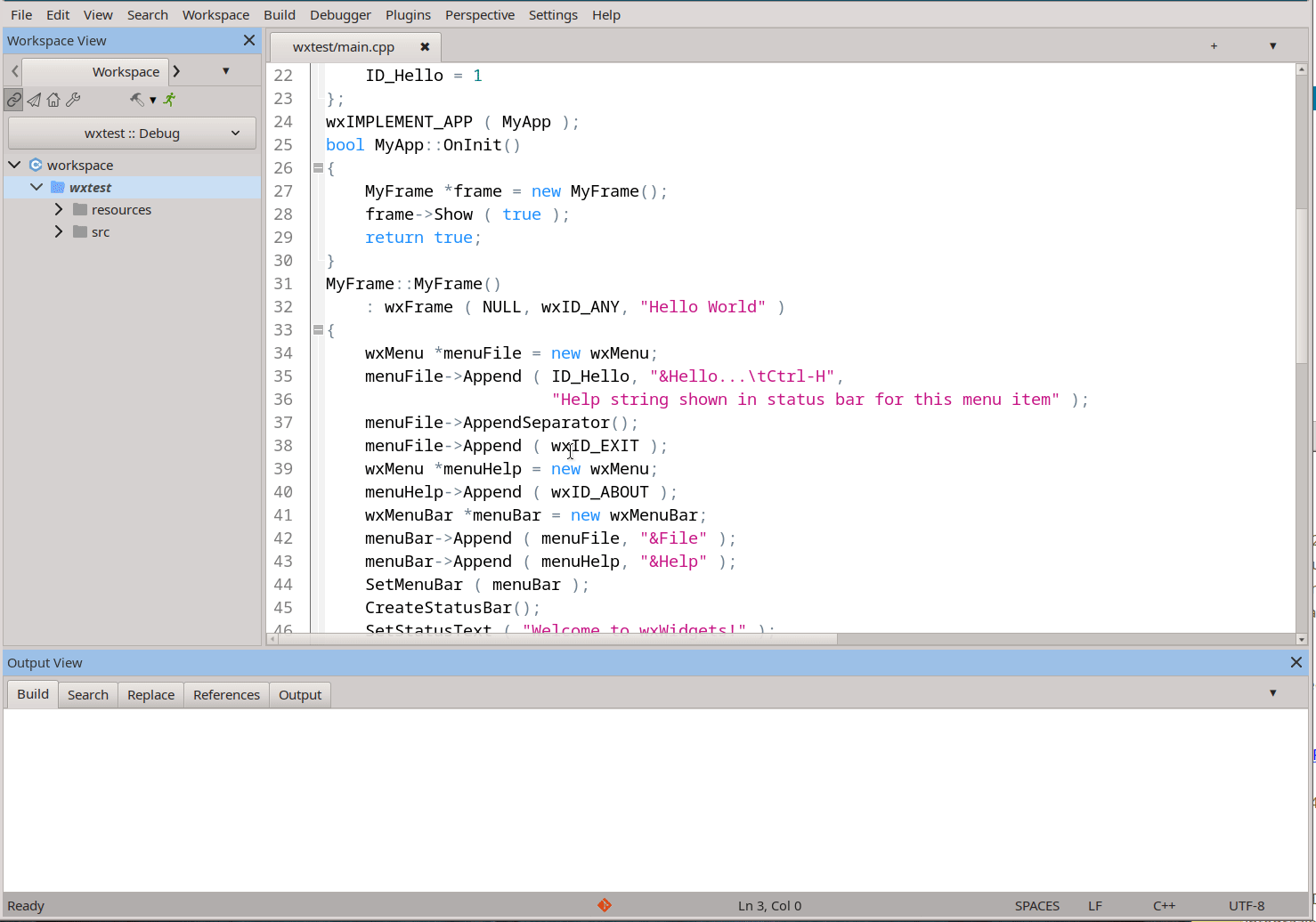Open workspace settings via the wrench icon

(x=73, y=100)
